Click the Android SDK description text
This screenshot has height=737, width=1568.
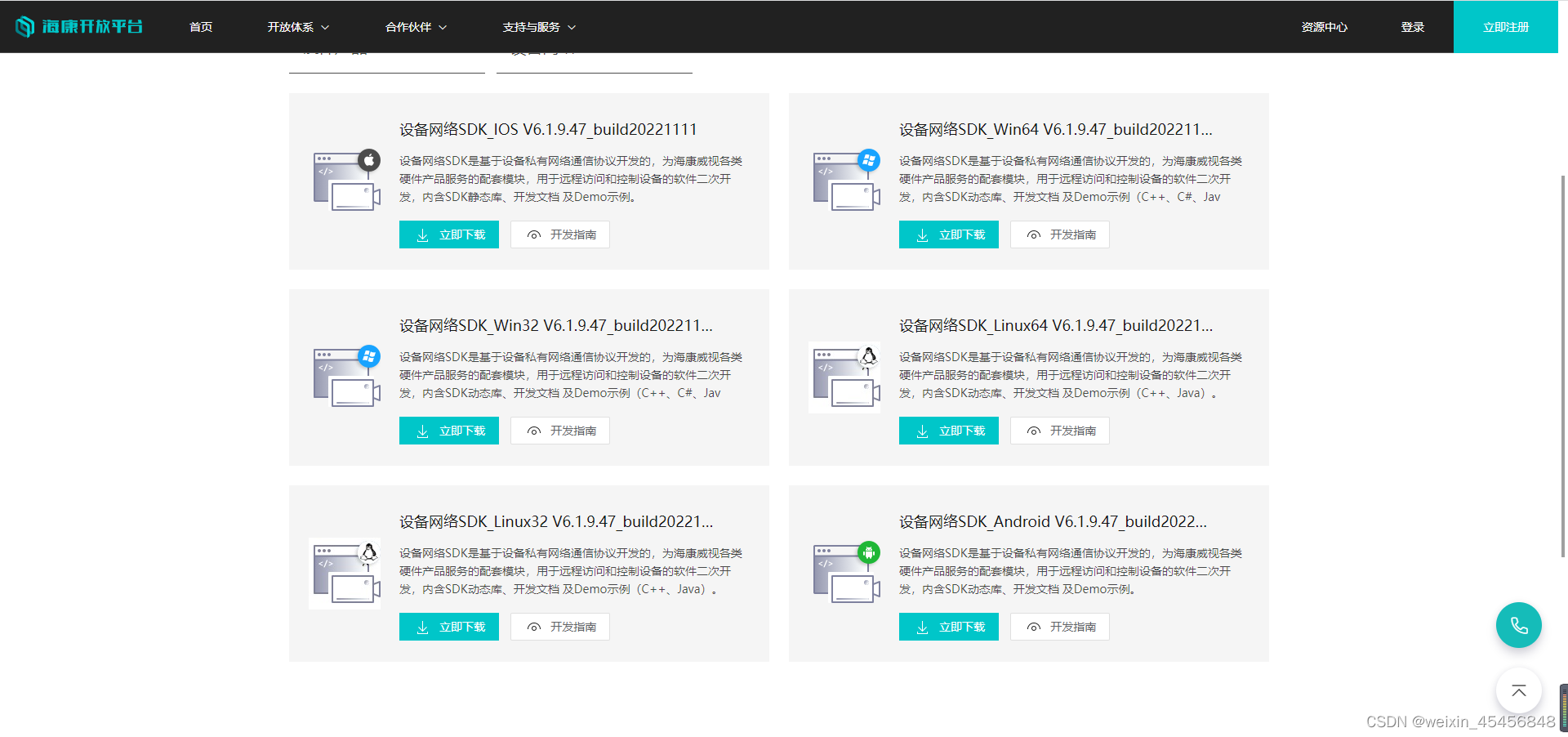[1071, 571]
